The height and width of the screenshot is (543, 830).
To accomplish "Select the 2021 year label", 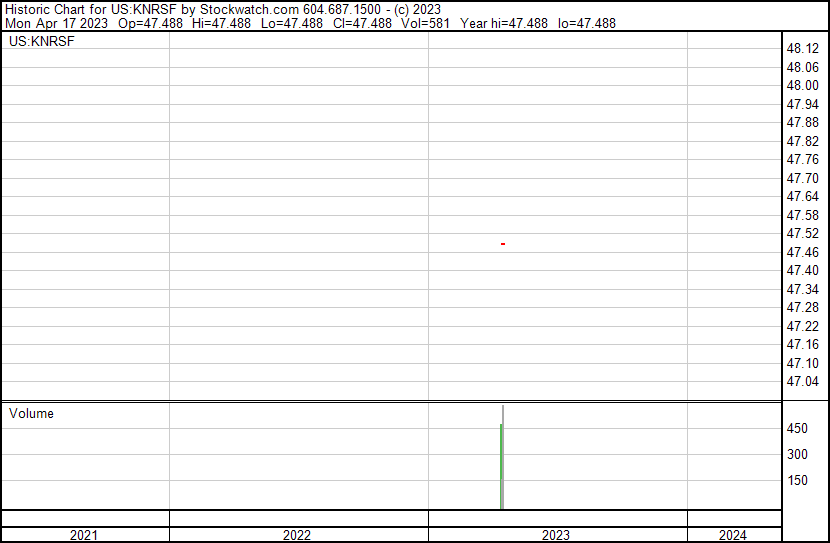I will coord(84,535).
